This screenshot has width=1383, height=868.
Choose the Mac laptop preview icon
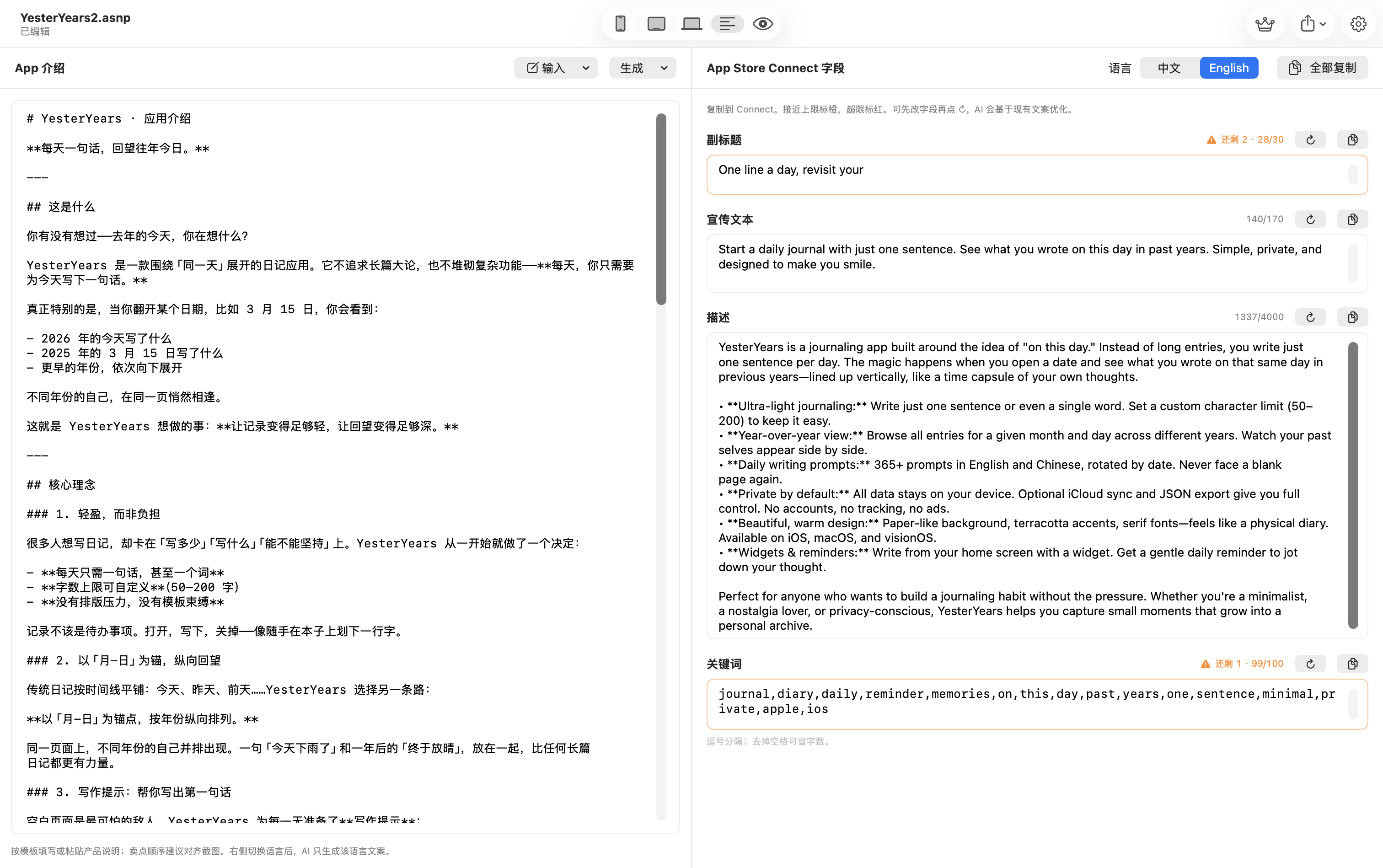click(692, 23)
